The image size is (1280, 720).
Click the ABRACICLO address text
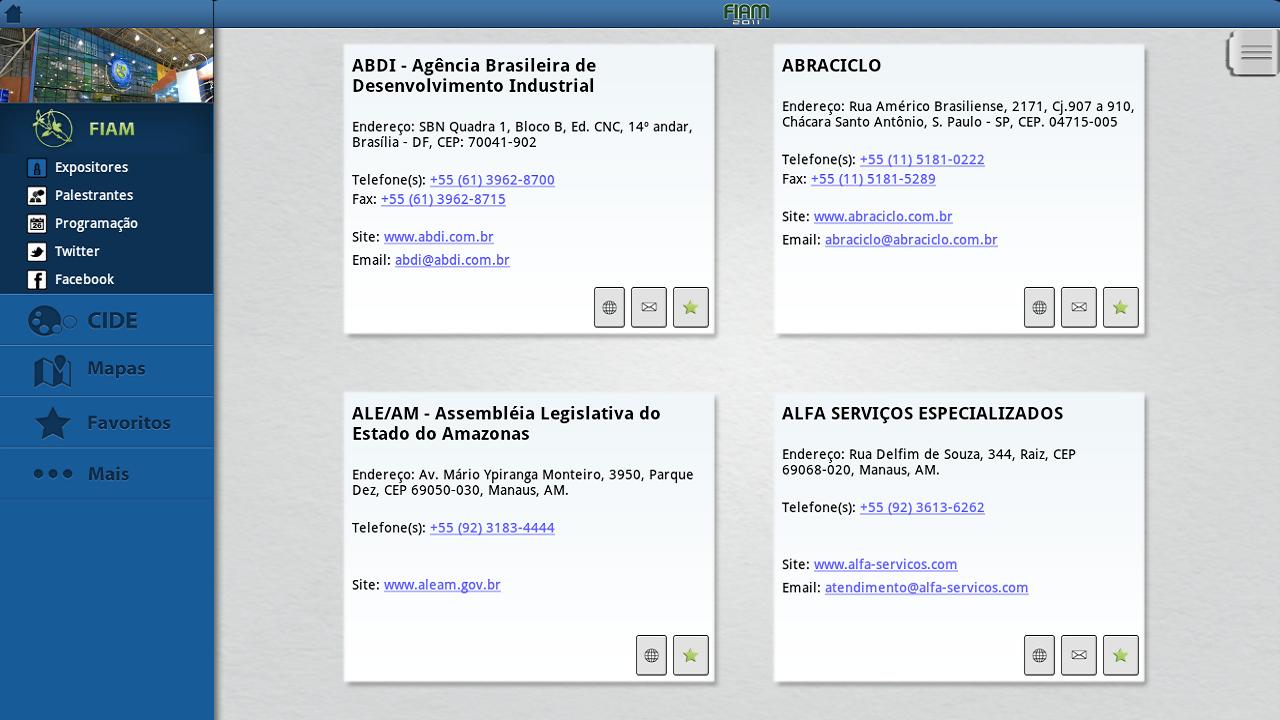click(x=958, y=114)
